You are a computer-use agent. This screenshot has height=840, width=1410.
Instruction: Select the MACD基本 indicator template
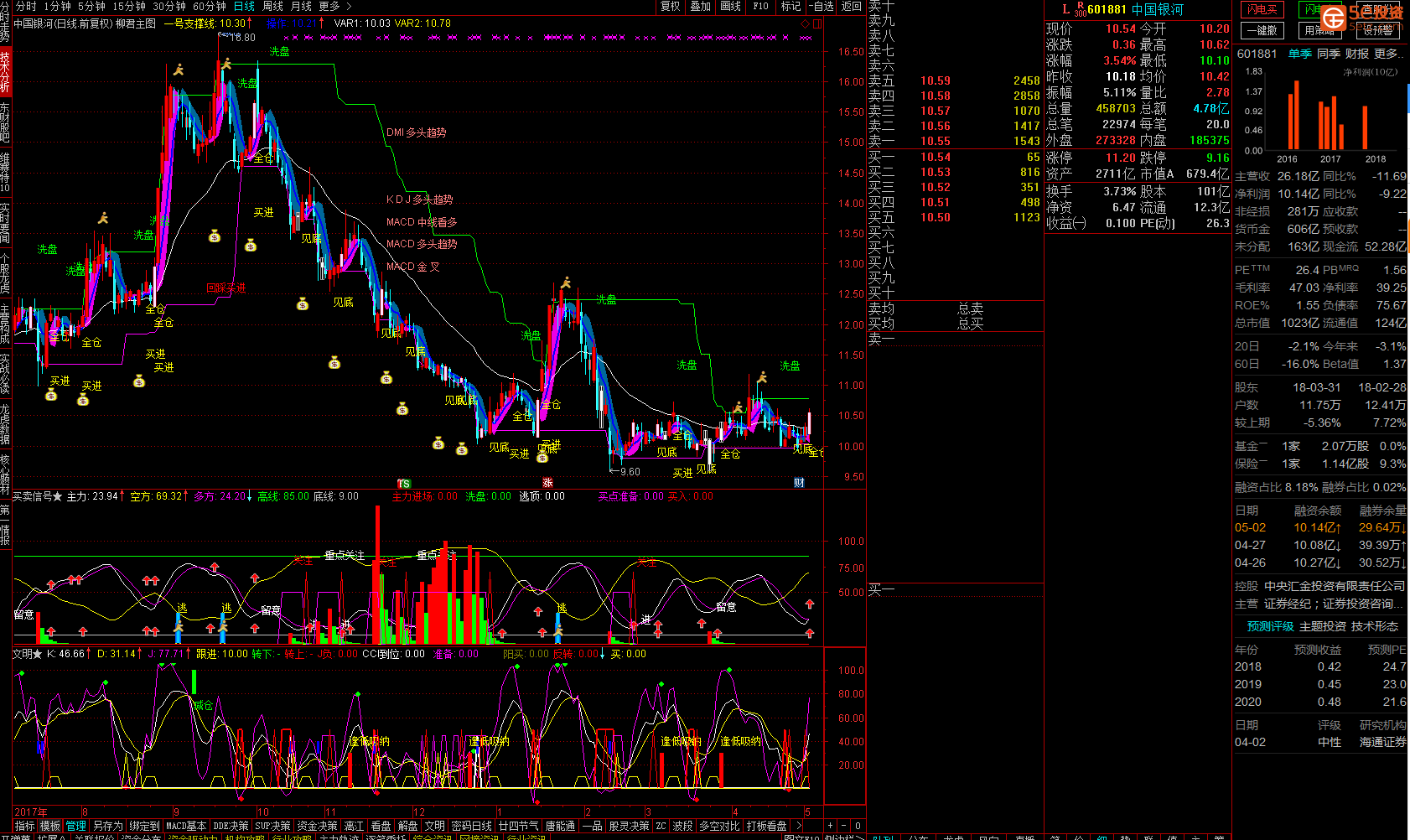click(x=186, y=826)
